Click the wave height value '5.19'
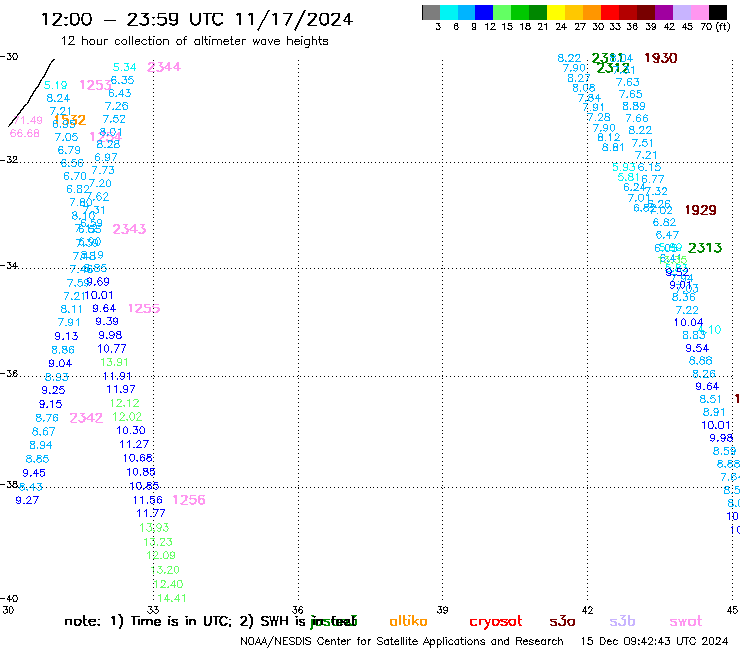Viewport: 740px width, 650px height. click(56, 85)
